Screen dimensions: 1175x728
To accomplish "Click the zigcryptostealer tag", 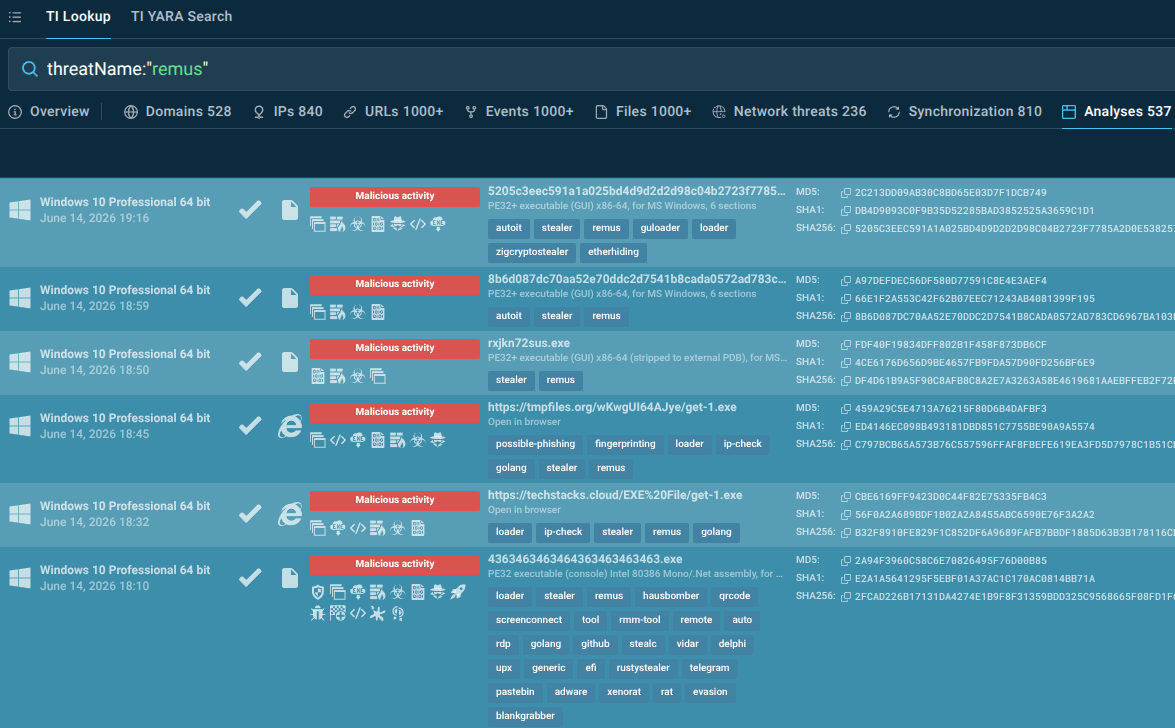I will pyautogui.click(x=531, y=252).
